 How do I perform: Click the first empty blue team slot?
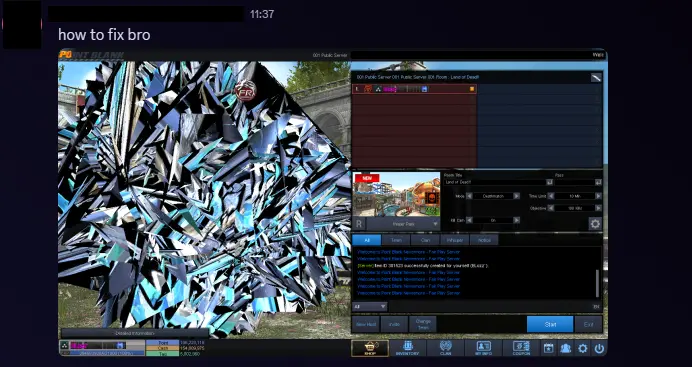click(539, 89)
